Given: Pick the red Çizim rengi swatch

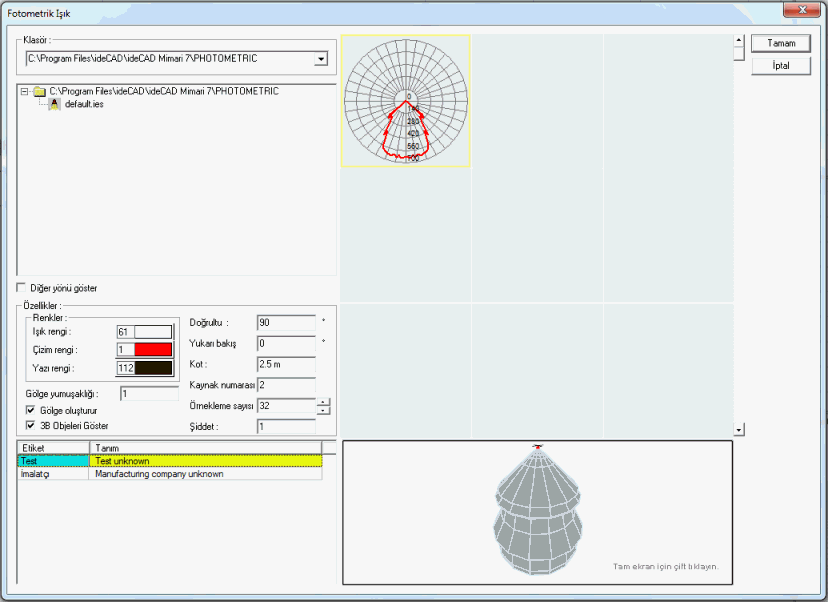Looking at the screenshot, I should (153, 350).
